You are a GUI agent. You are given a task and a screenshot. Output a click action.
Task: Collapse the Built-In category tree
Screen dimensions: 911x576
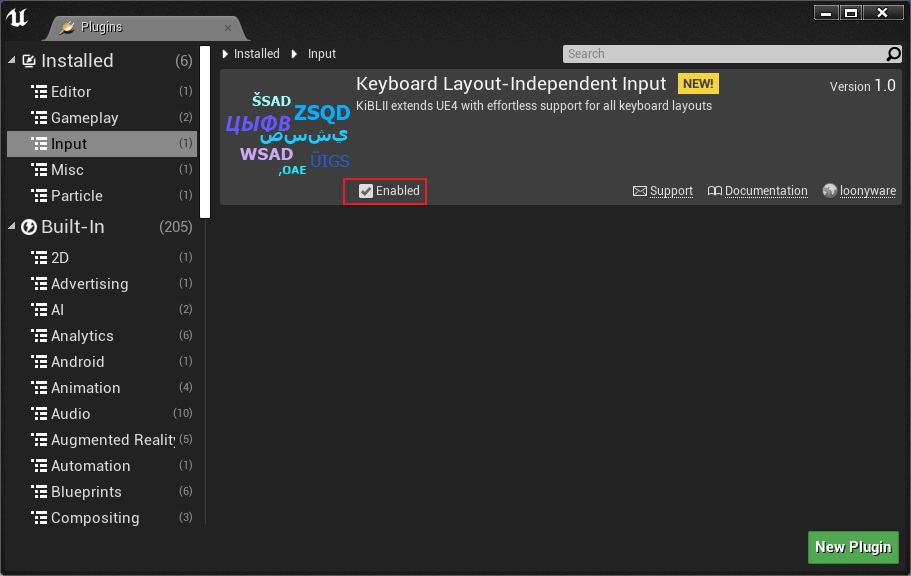tap(12, 227)
